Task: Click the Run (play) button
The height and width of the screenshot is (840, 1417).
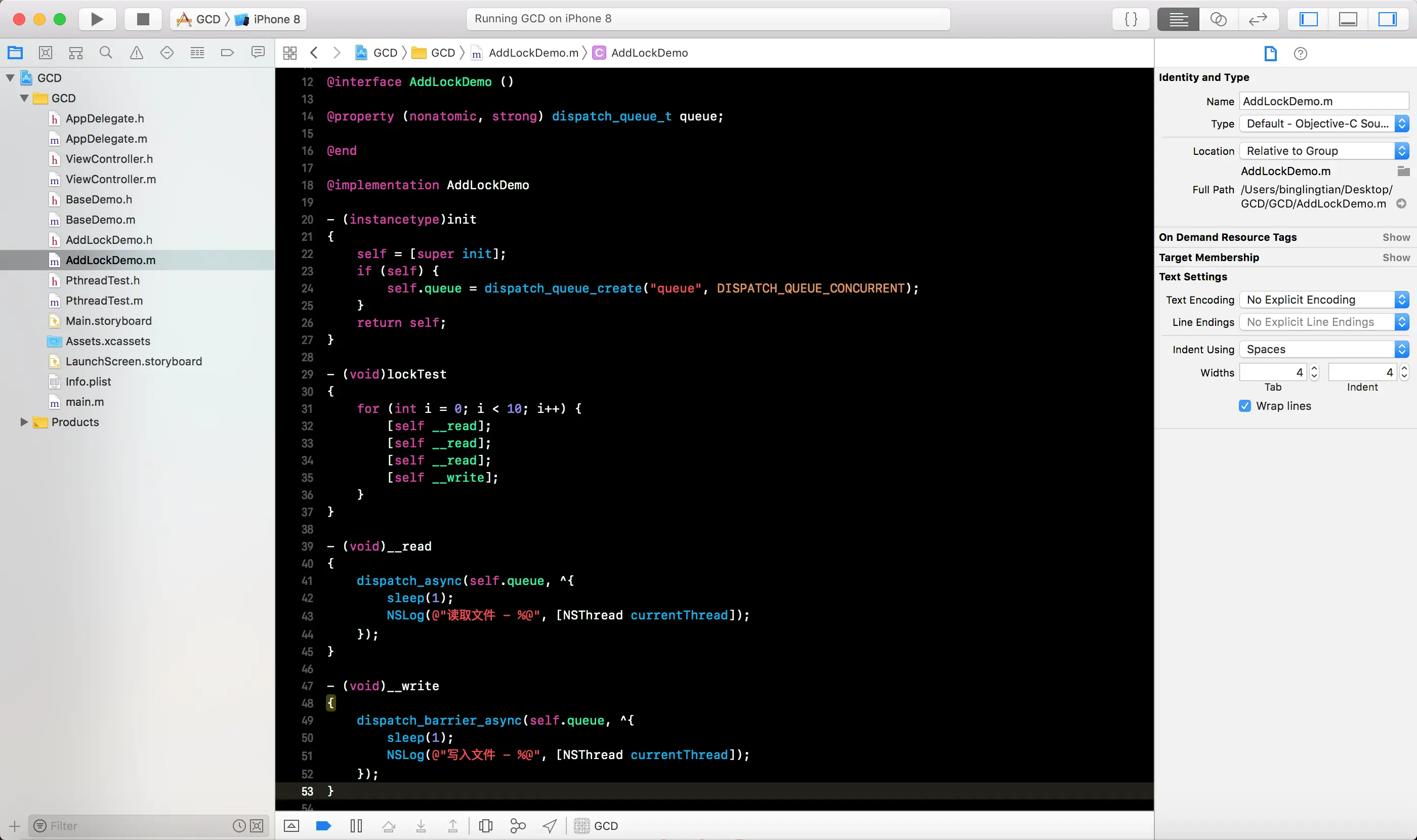Action: click(x=97, y=19)
